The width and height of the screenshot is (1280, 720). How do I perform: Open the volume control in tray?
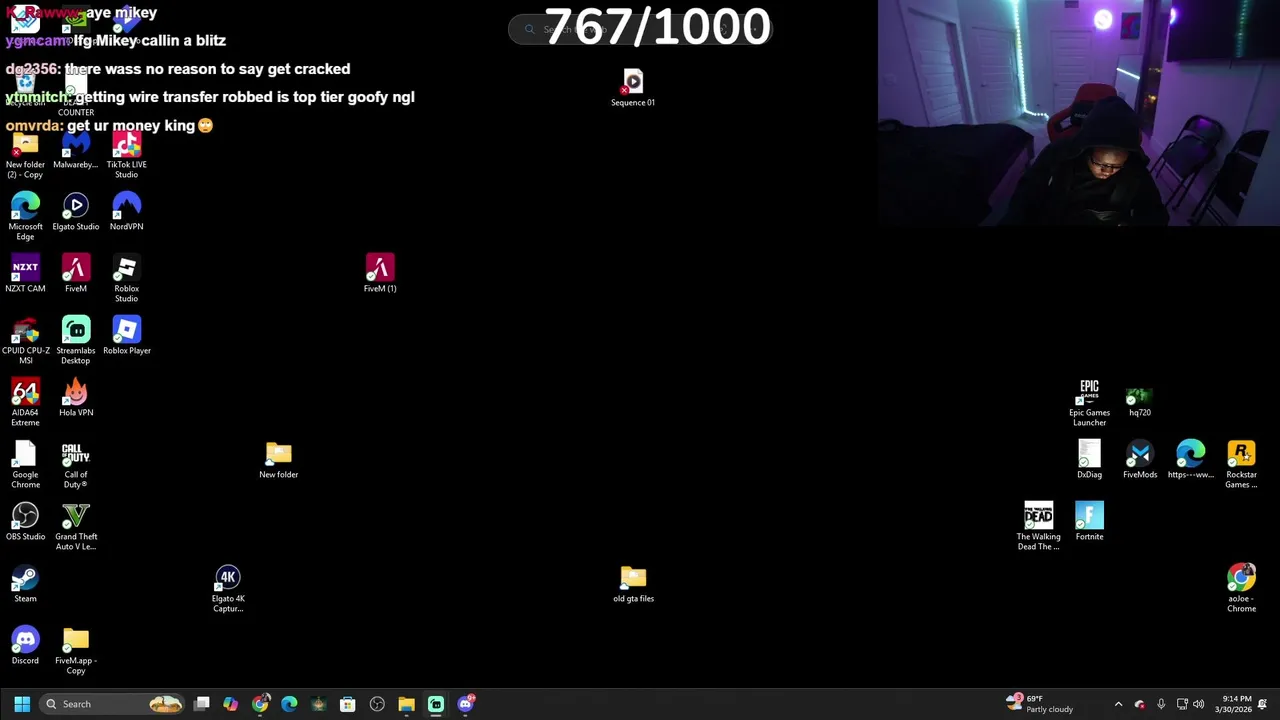pos(1199,704)
